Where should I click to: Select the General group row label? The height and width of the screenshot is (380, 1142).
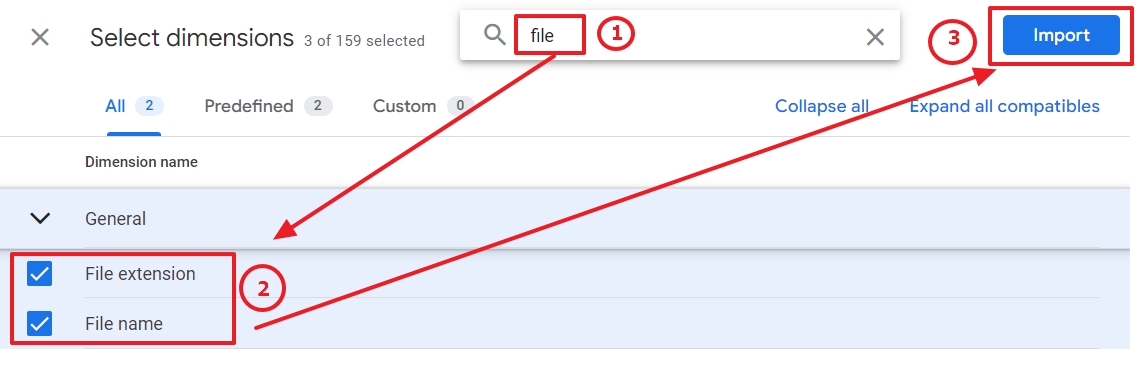[x=115, y=218]
